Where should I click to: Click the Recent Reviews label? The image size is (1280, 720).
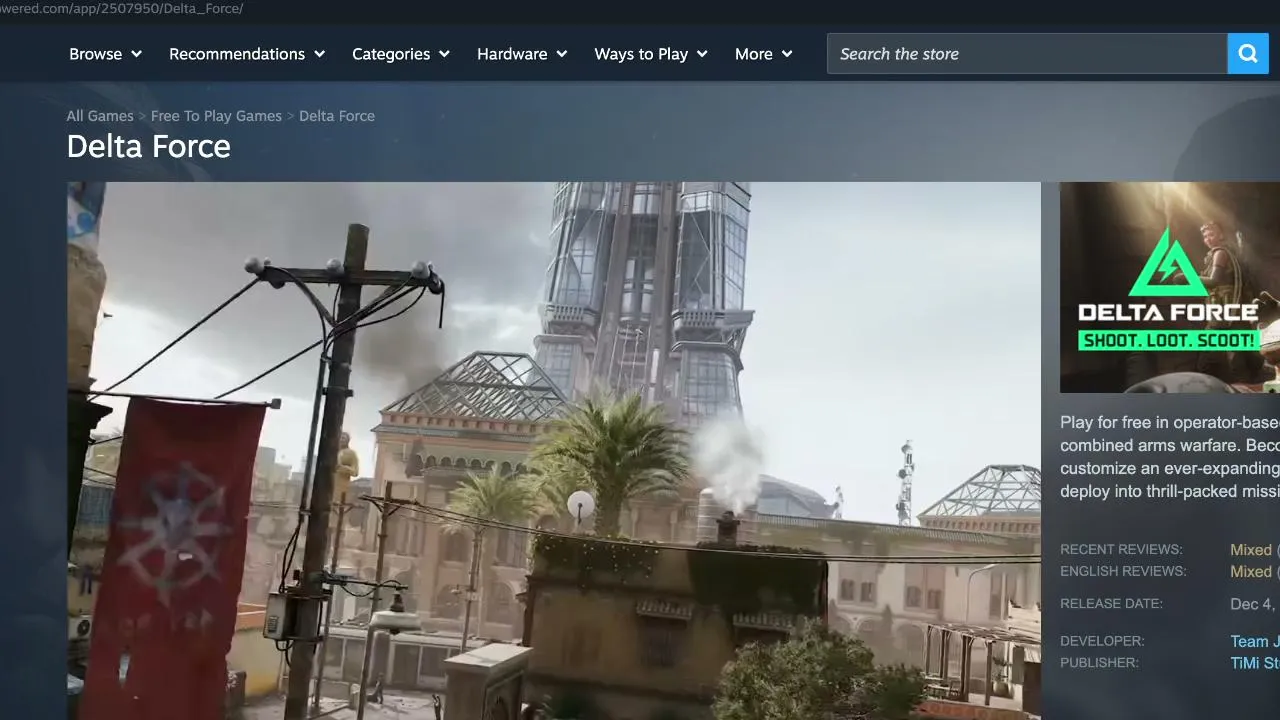(x=1121, y=550)
